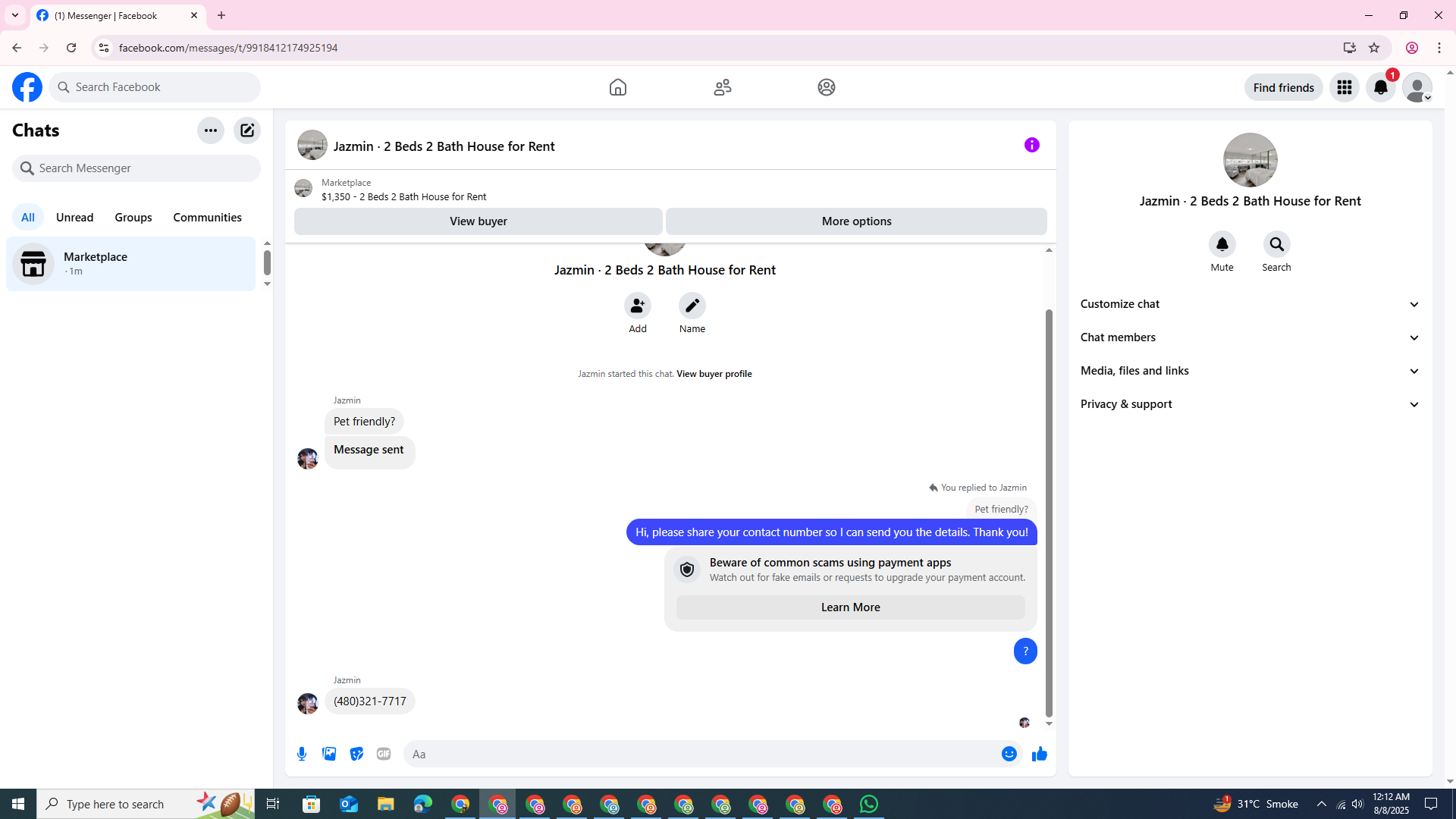
Task: Toggle conversation information panel icon
Action: 1031,145
